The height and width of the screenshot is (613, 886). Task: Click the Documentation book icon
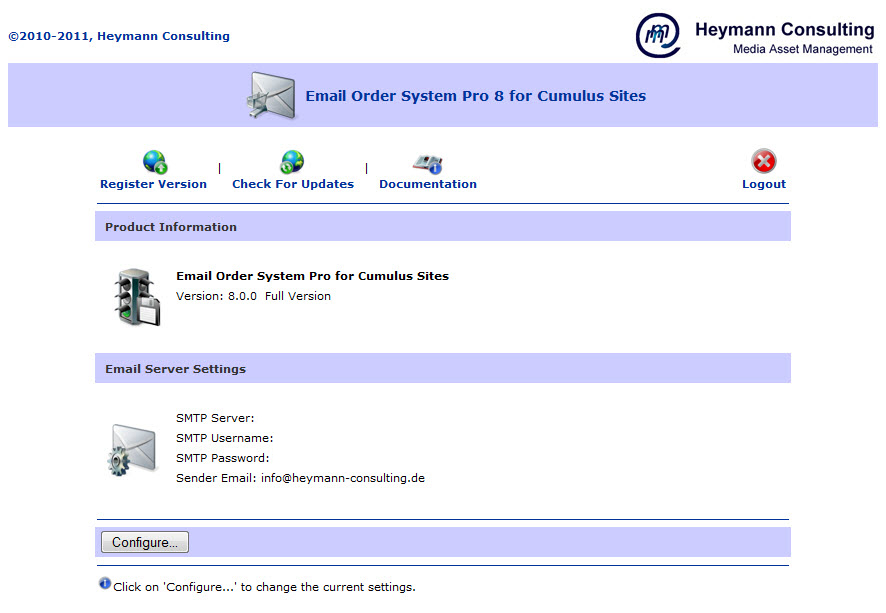[x=428, y=164]
